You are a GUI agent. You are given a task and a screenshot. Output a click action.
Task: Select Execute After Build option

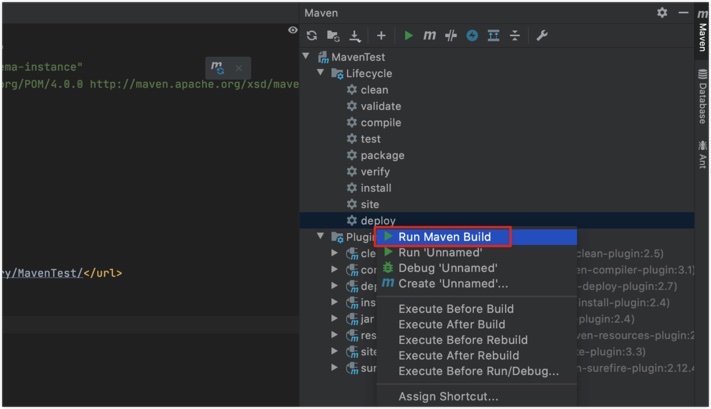pyautogui.click(x=477, y=324)
